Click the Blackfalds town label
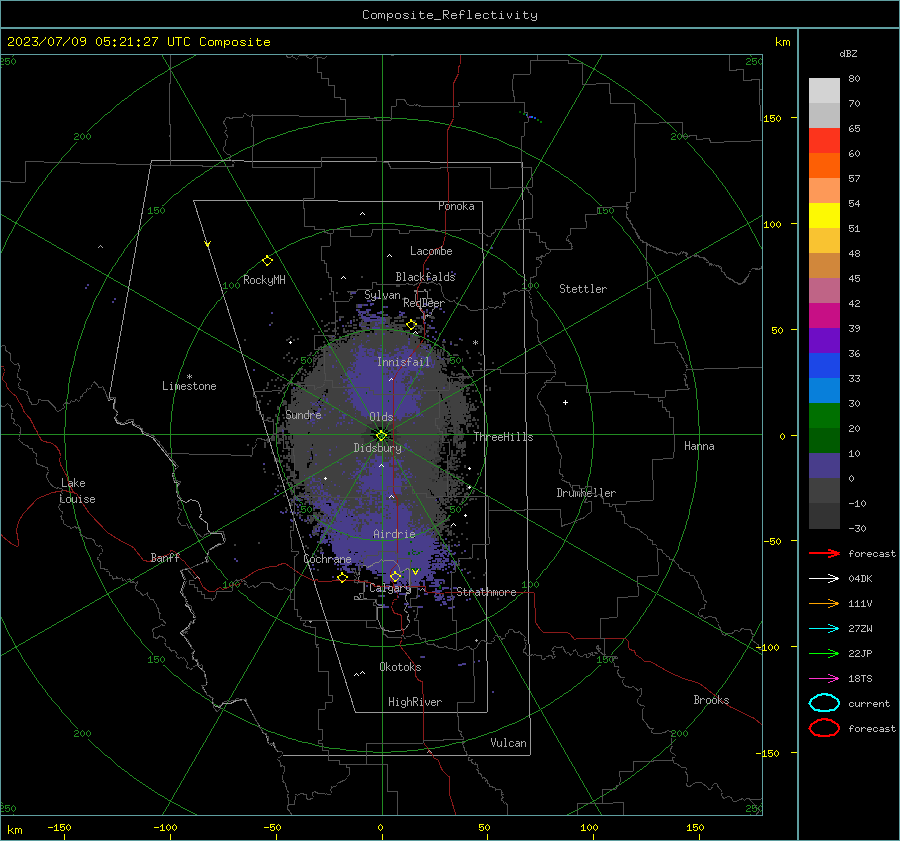This screenshot has height=841, width=900. coord(425,277)
